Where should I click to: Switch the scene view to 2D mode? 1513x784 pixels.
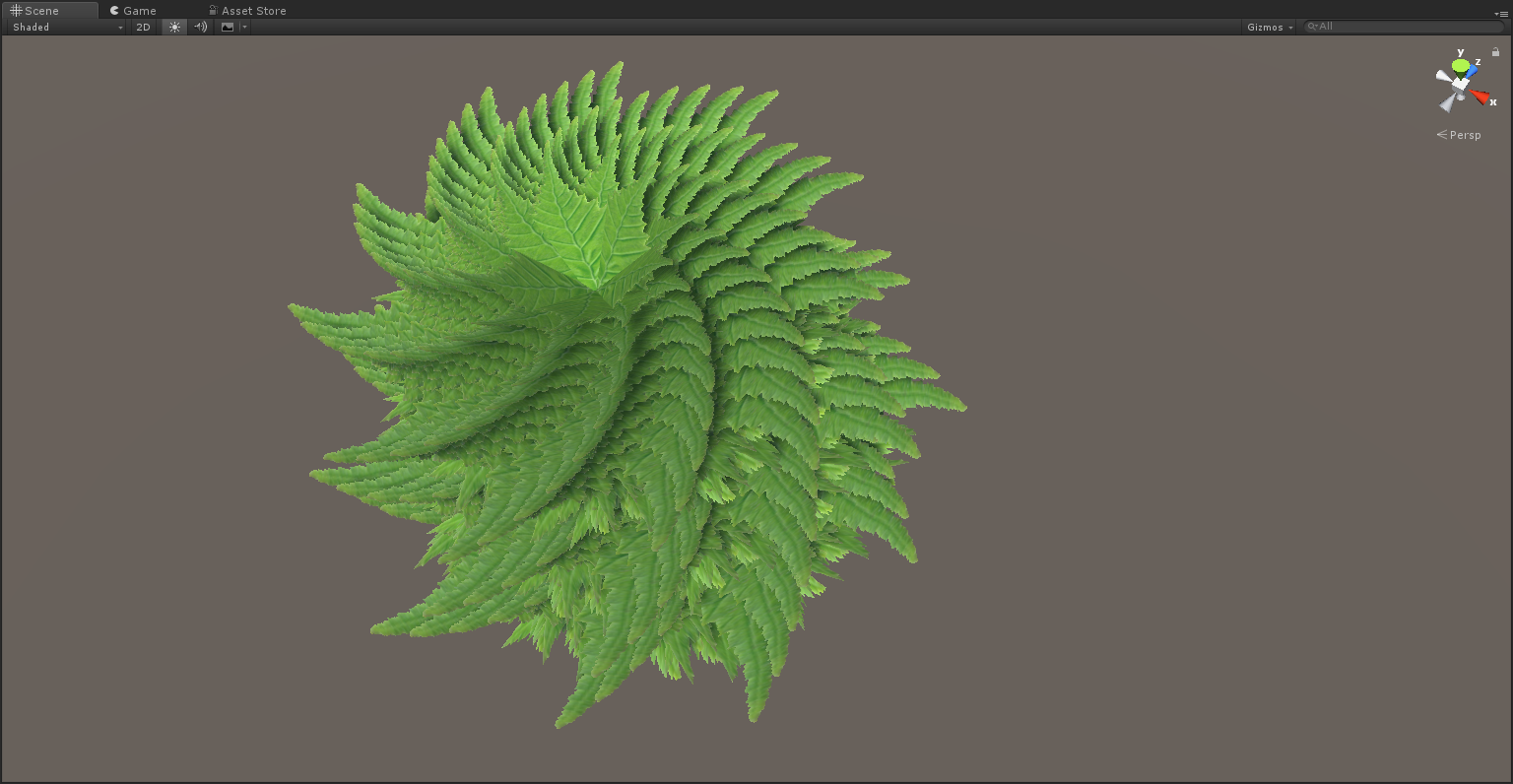(x=143, y=27)
